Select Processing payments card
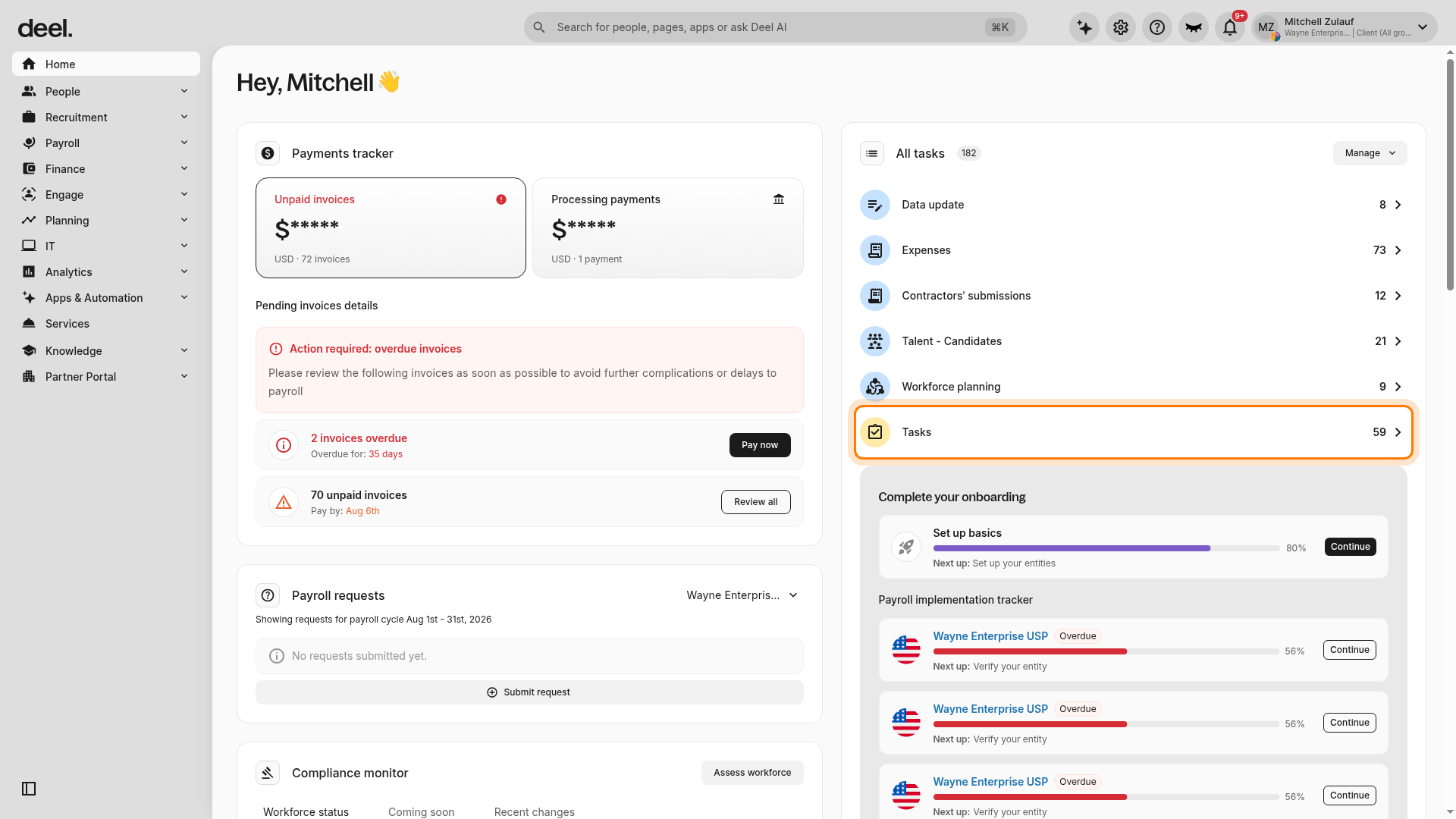 [x=668, y=228]
